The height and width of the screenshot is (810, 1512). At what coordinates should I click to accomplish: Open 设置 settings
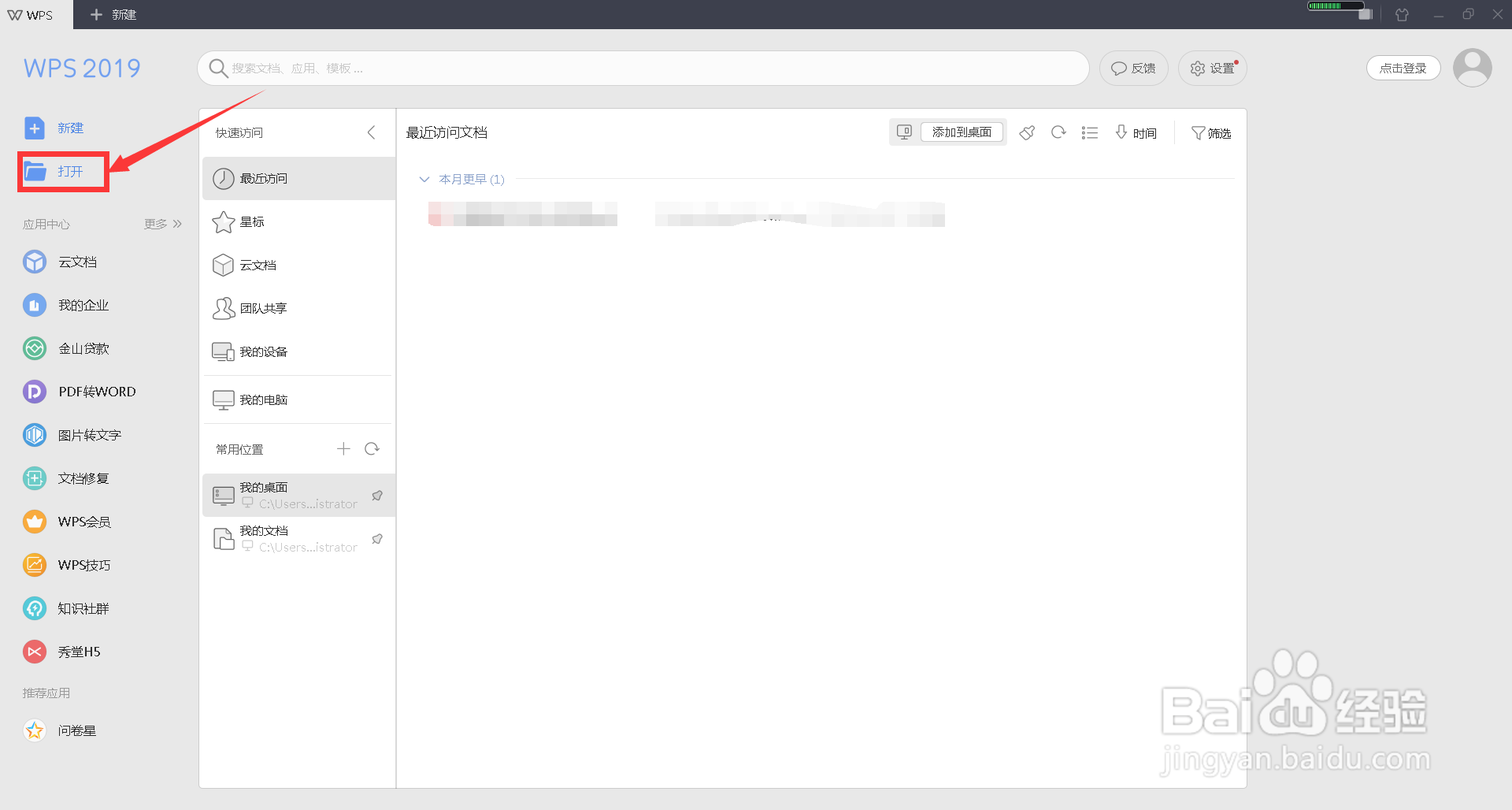(x=1213, y=69)
